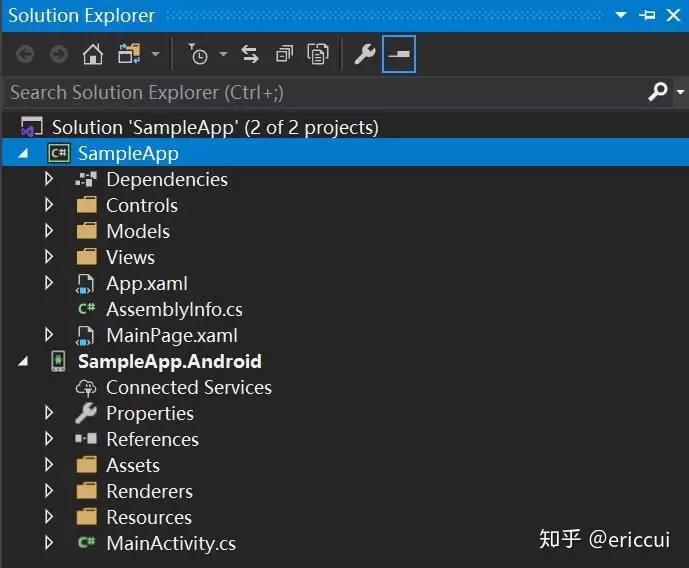
Task: Select the Models folder name
Action: pyautogui.click(x=138, y=232)
